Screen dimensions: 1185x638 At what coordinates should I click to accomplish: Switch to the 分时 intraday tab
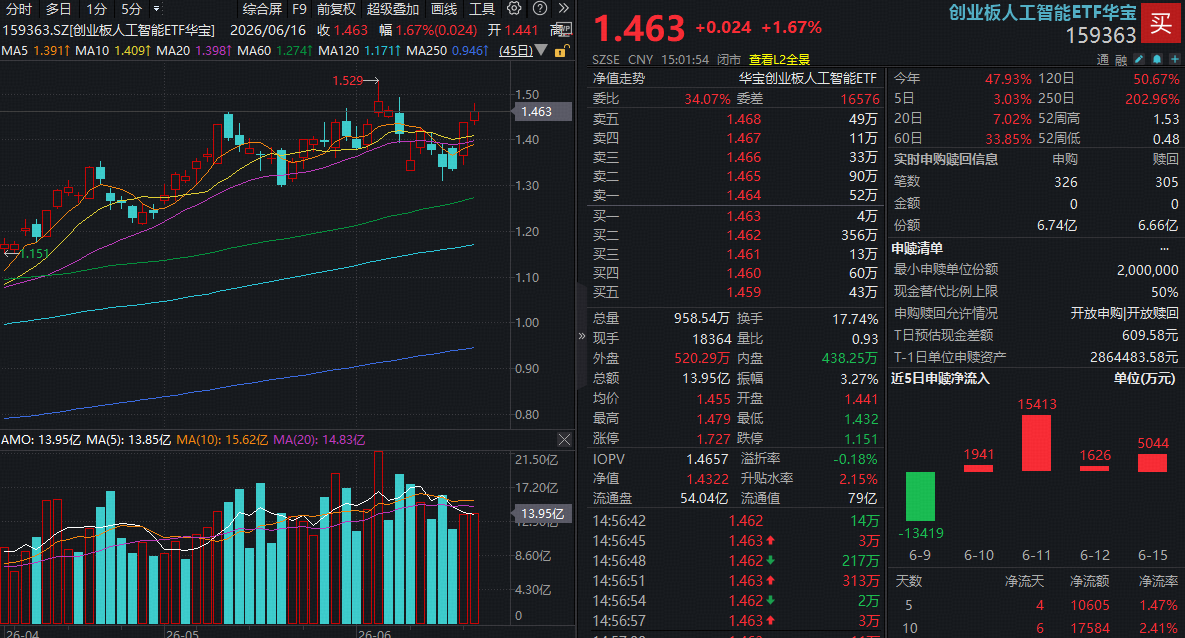click(x=19, y=9)
